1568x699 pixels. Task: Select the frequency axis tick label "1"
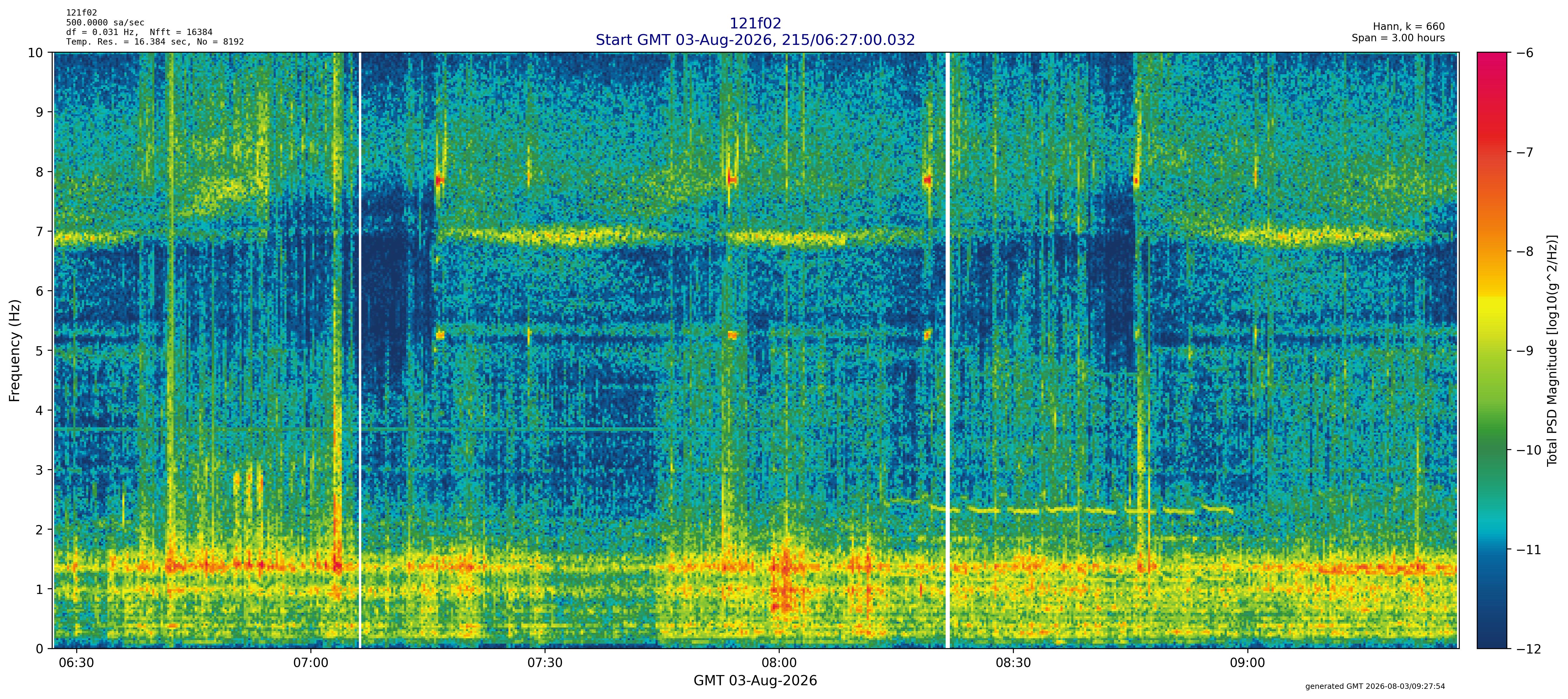pyautogui.click(x=39, y=589)
